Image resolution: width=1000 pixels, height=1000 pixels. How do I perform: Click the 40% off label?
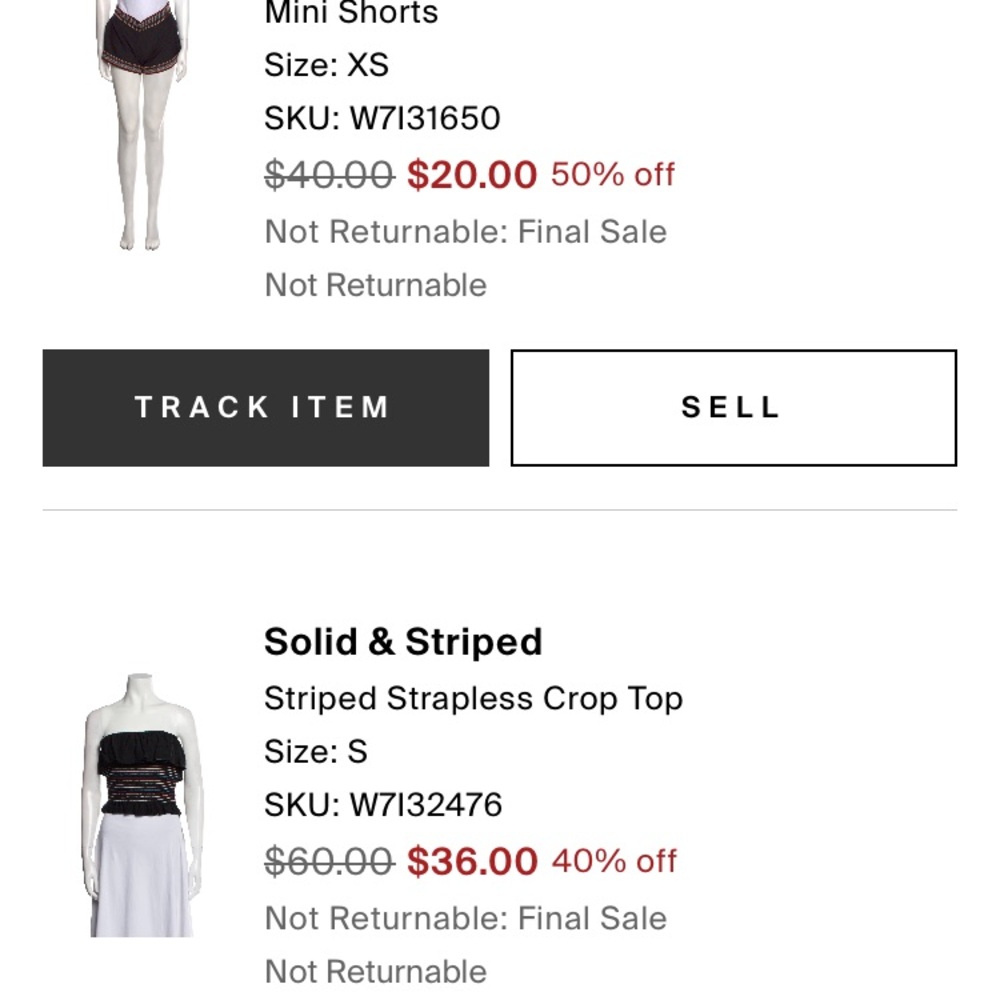tap(614, 860)
